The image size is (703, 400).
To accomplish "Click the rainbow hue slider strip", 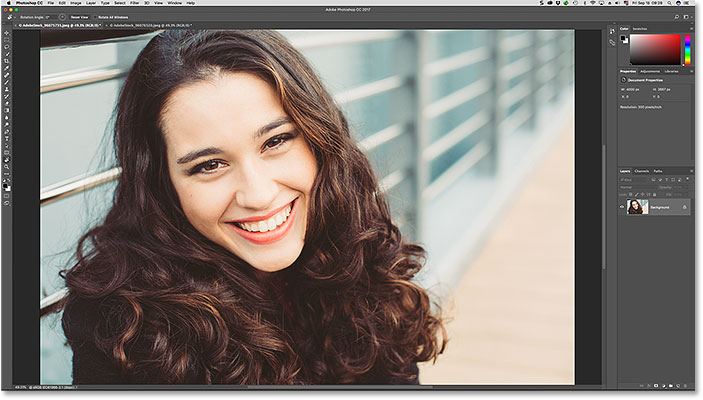I will [687, 50].
